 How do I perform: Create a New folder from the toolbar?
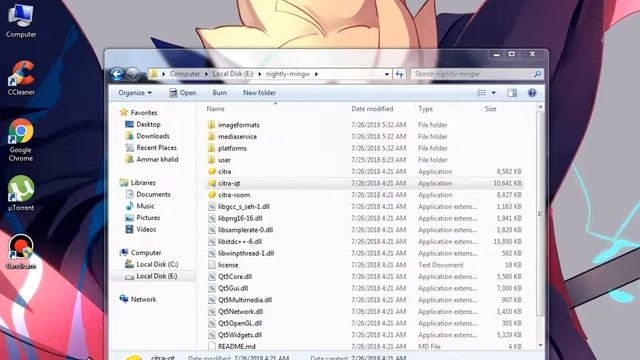259,93
